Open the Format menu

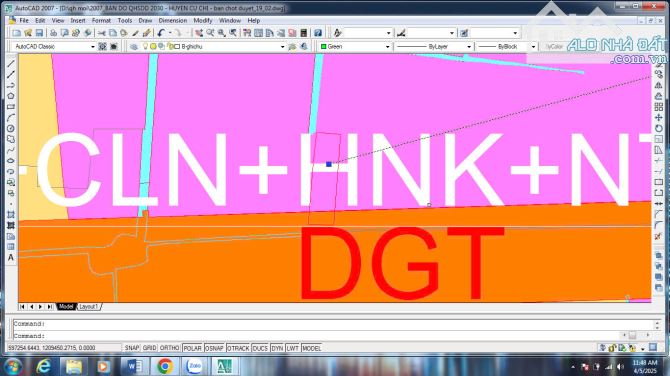[x=101, y=21]
